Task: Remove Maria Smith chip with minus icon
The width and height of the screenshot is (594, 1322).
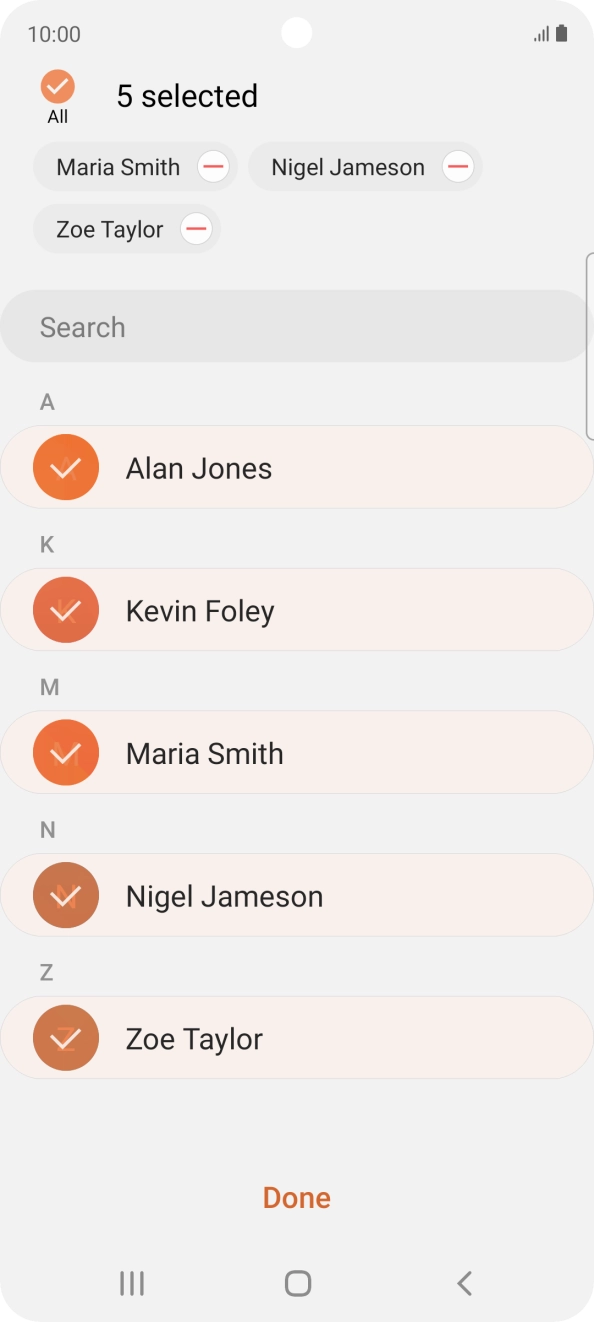Action: (213, 167)
